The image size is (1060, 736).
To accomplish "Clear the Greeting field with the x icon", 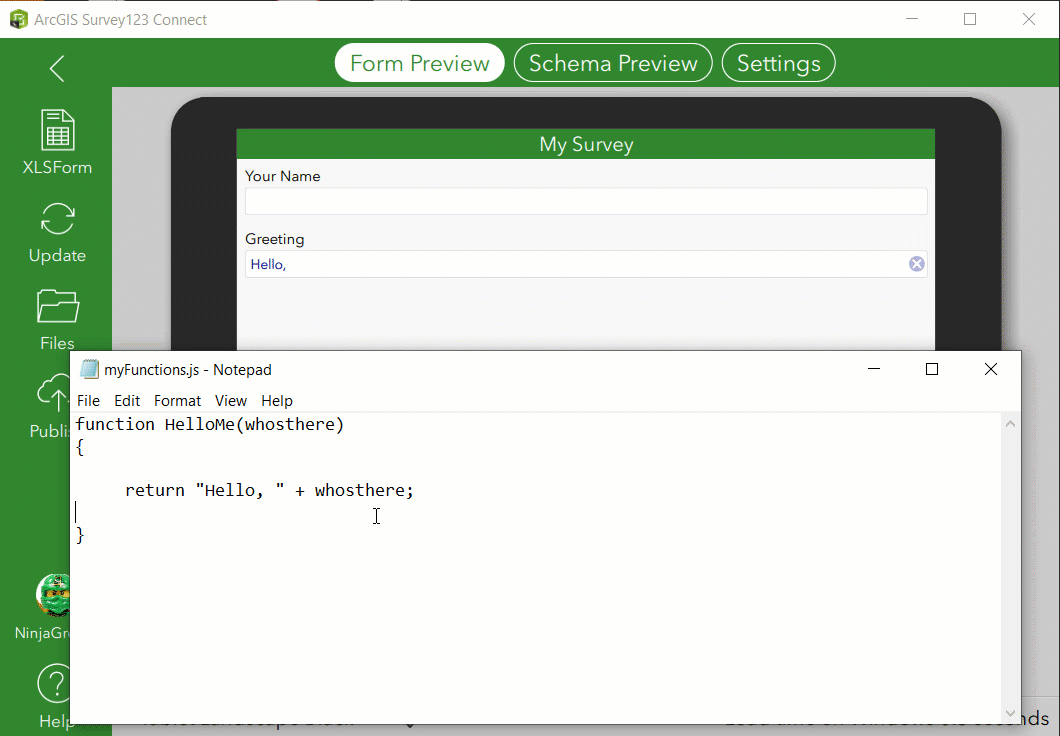I will pos(916,263).
